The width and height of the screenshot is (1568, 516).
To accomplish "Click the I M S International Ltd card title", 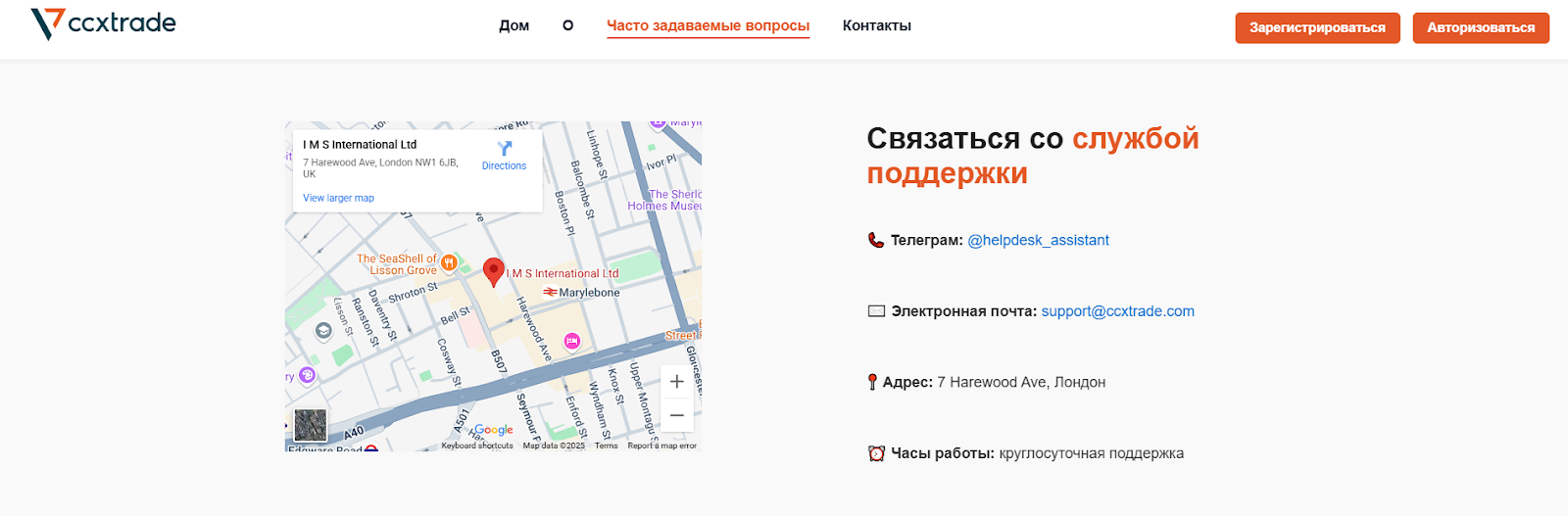I will [x=360, y=144].
